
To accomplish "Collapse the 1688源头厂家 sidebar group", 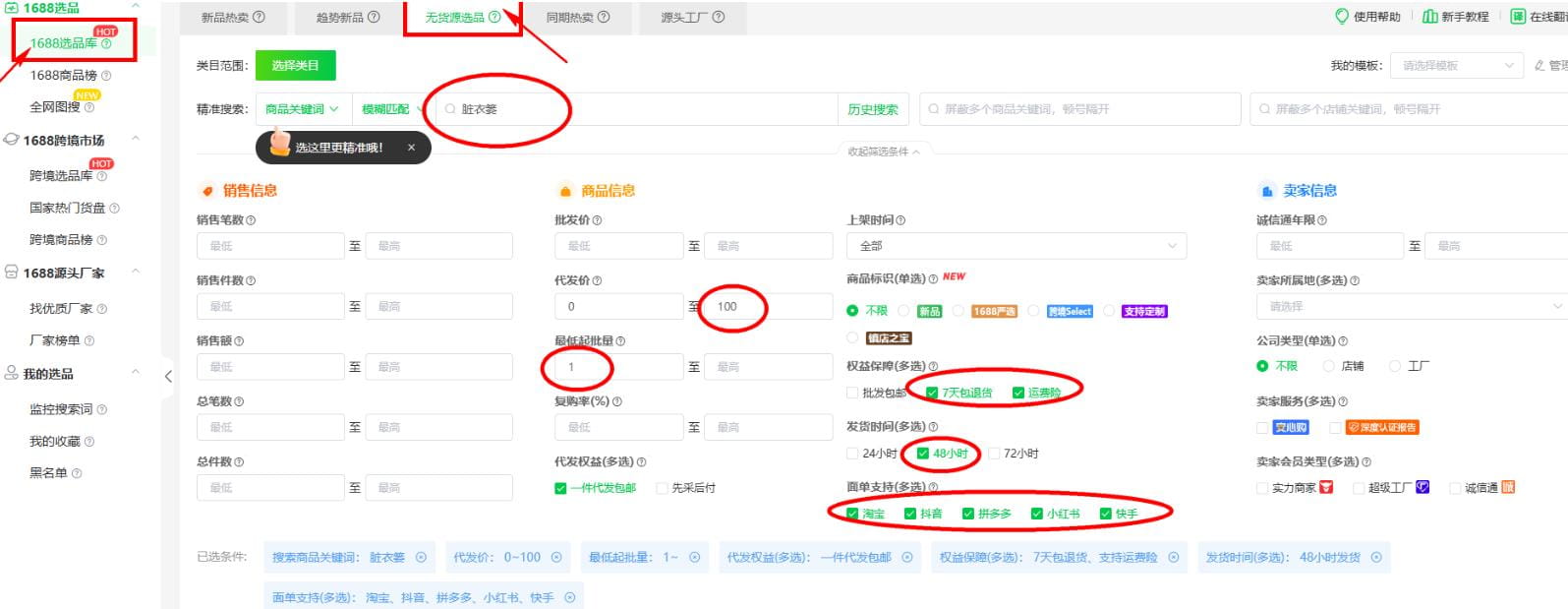I will pyautogui.click(x=136, y=273).
